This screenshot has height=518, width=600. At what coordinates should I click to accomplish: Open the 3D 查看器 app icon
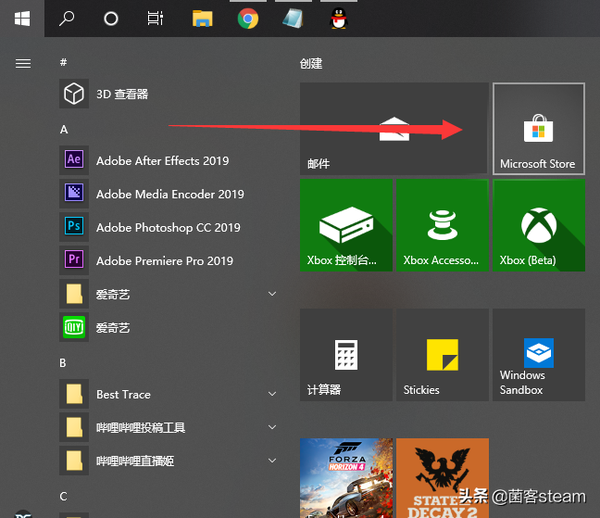click(74, 94)
